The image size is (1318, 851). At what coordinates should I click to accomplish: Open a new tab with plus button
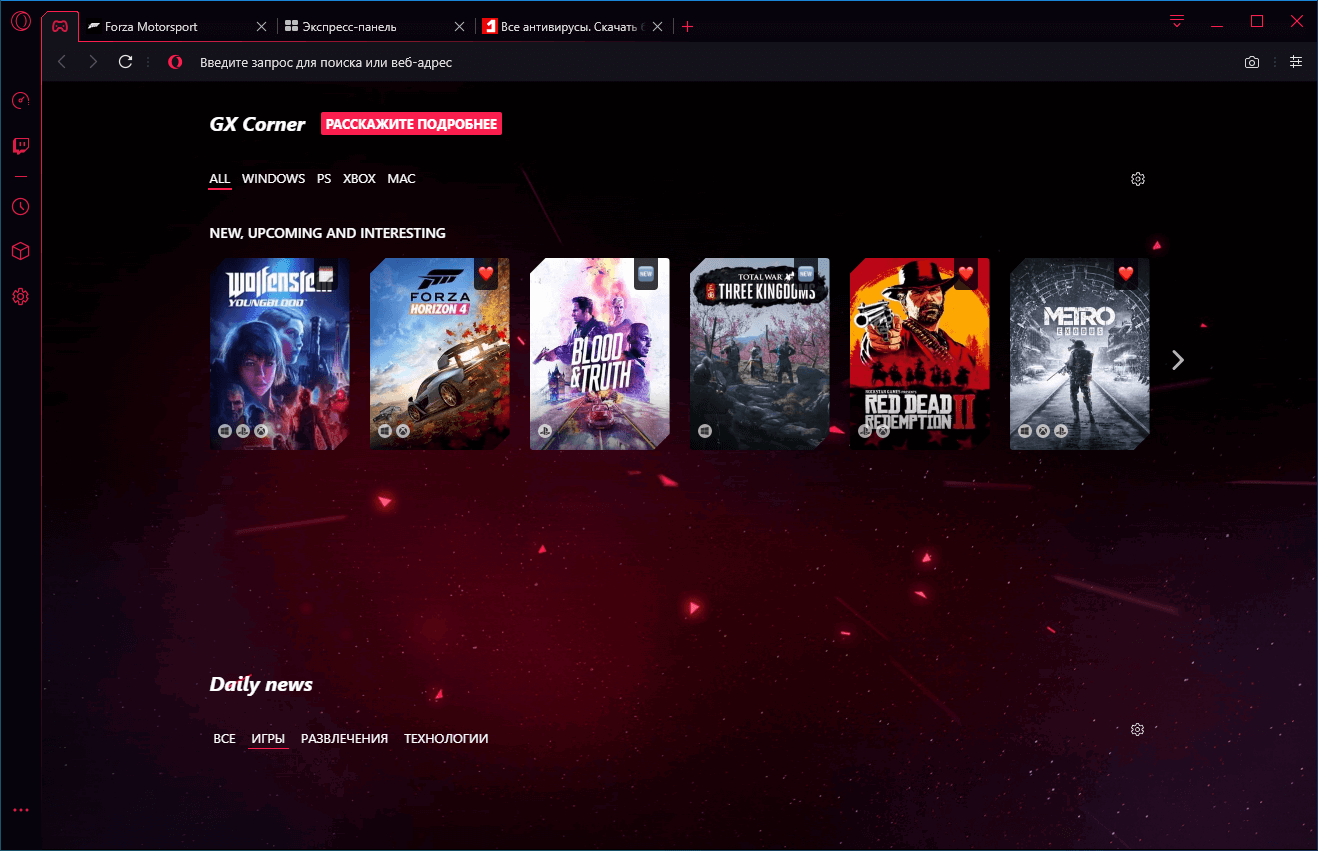(687, 27)
